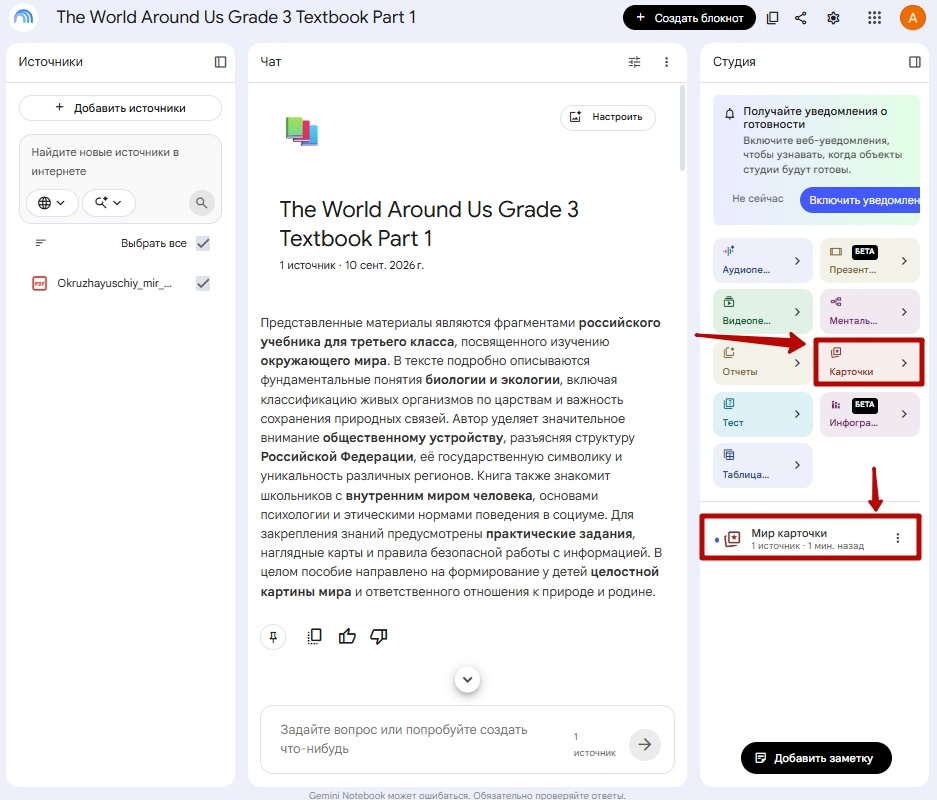Viewport: 937px width, 800px height.
Task: Open the NotebookLM home logo
Action: click(23, 17)
